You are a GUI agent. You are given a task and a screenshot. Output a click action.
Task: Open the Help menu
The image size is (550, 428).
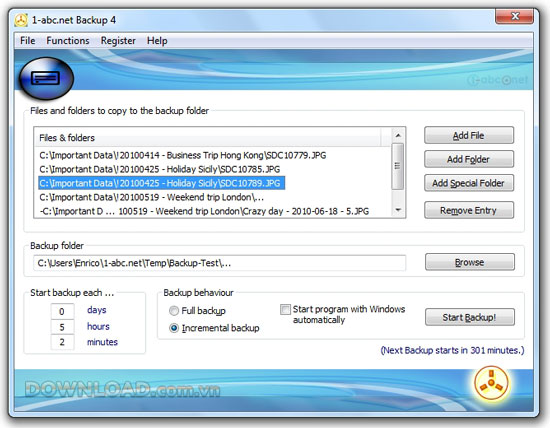157,41
